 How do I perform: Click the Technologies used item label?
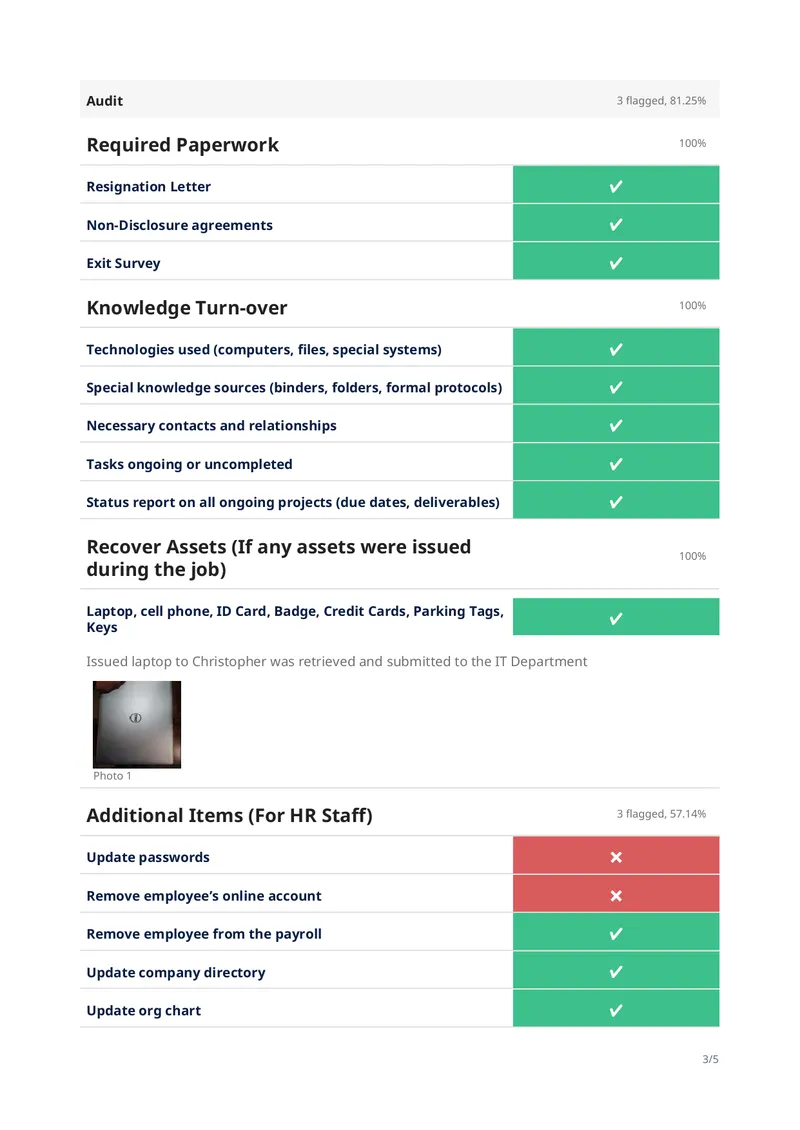tap(264, 350)
